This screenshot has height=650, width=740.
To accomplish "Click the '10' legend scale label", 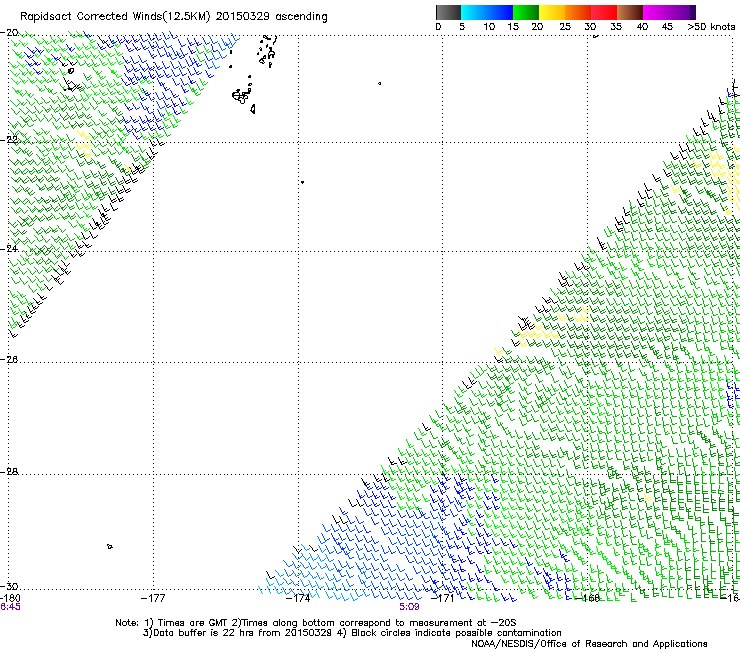I will coord(489,27).
